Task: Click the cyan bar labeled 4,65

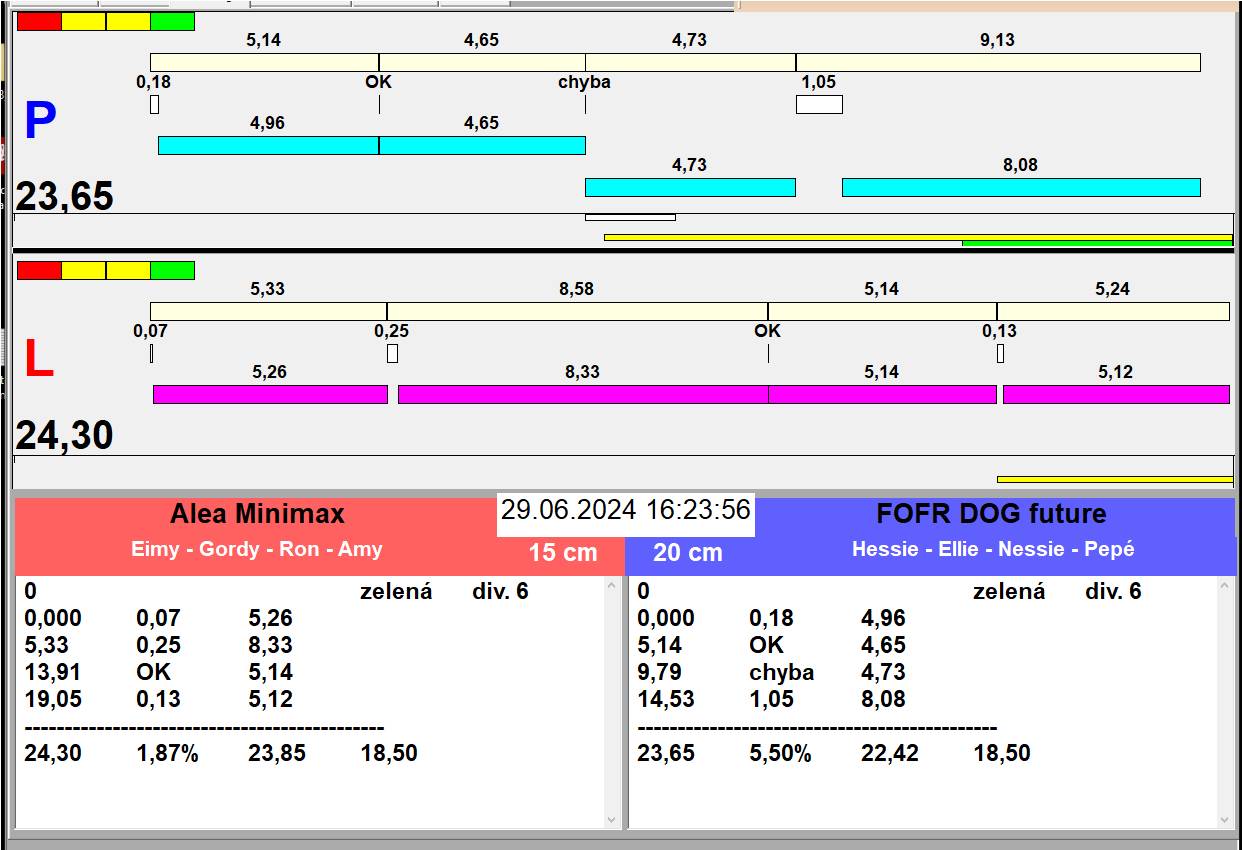Action: 482,145
